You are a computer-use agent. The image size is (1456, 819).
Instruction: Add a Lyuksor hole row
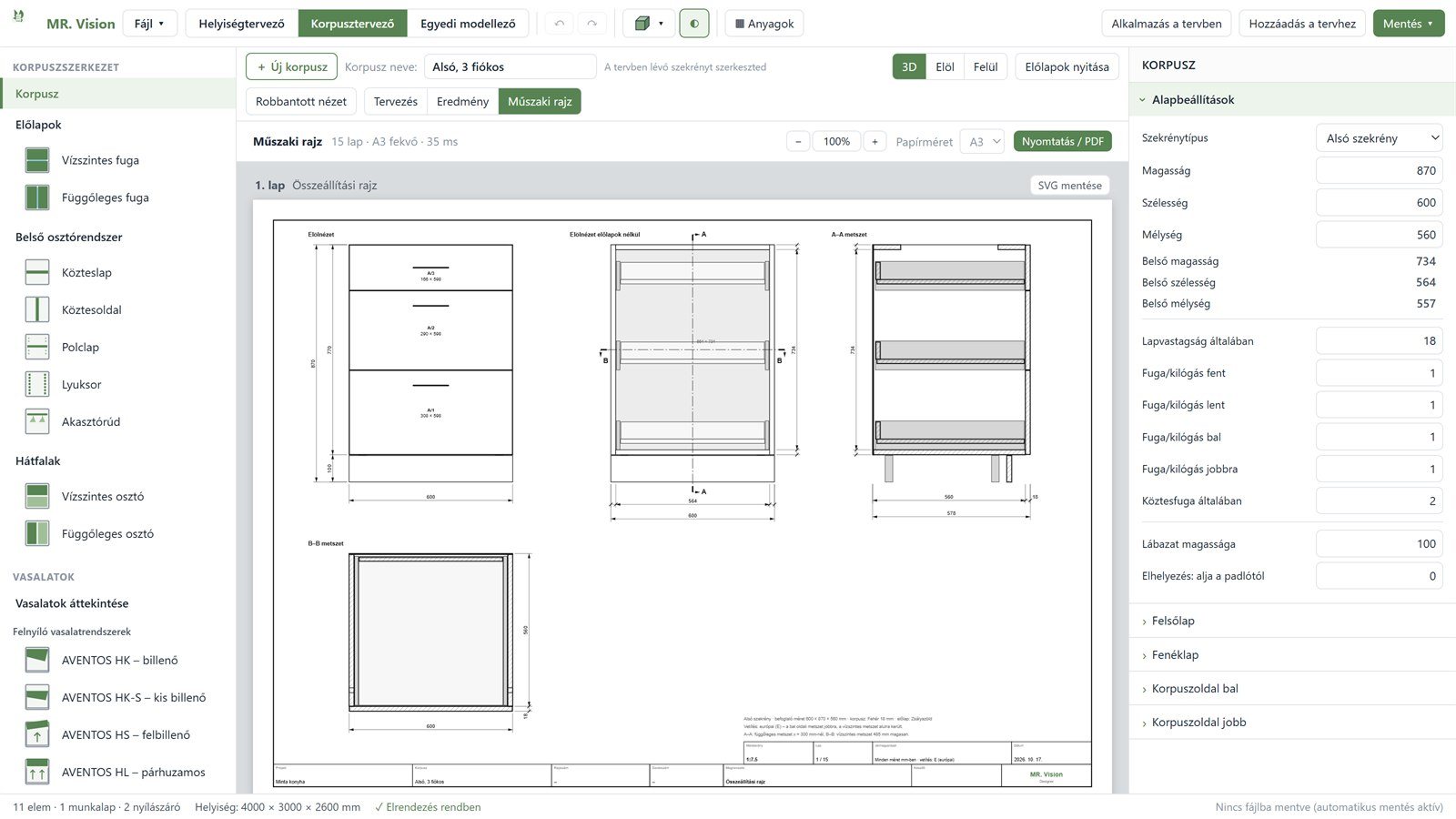tap(118, 384)
